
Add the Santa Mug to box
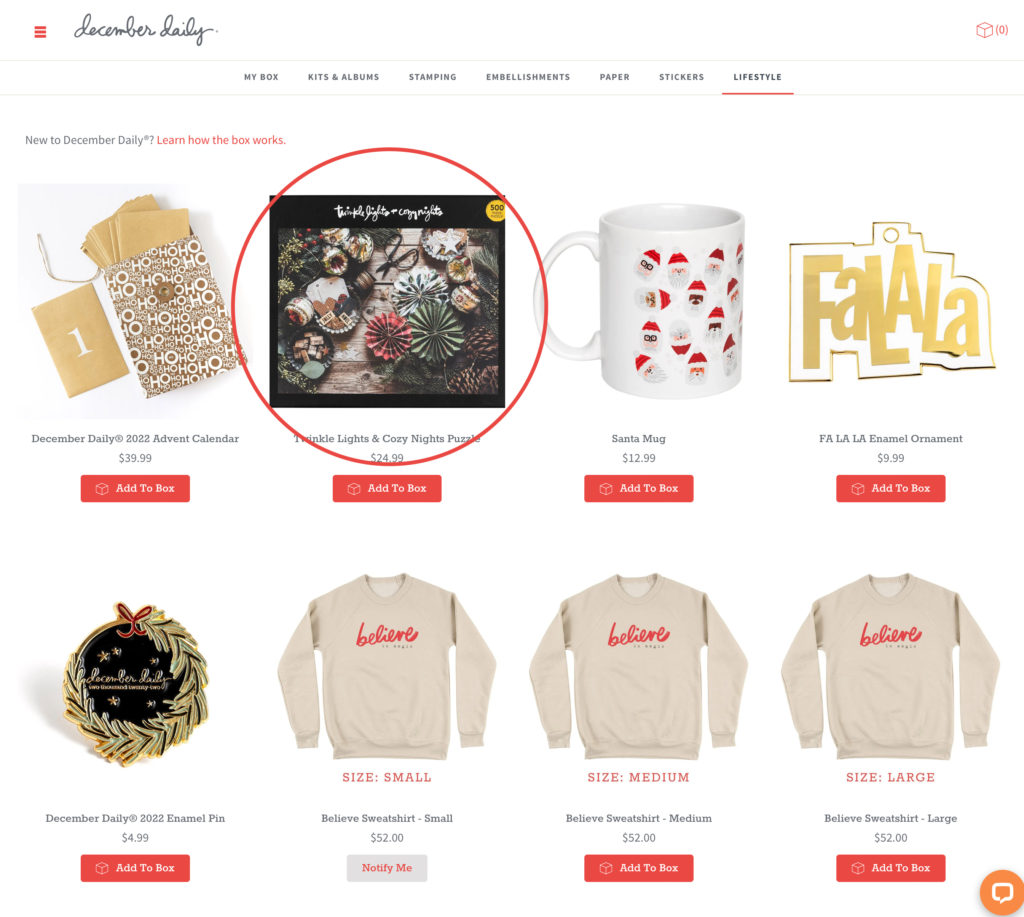point(639,489)
